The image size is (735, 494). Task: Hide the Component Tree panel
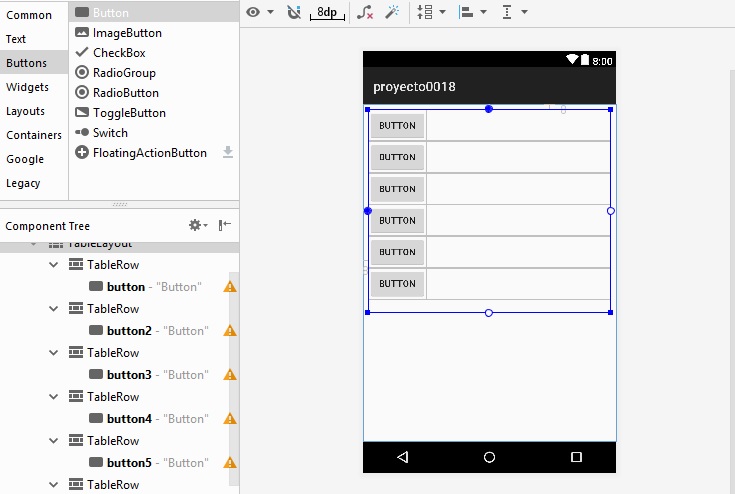coord(225,226)
